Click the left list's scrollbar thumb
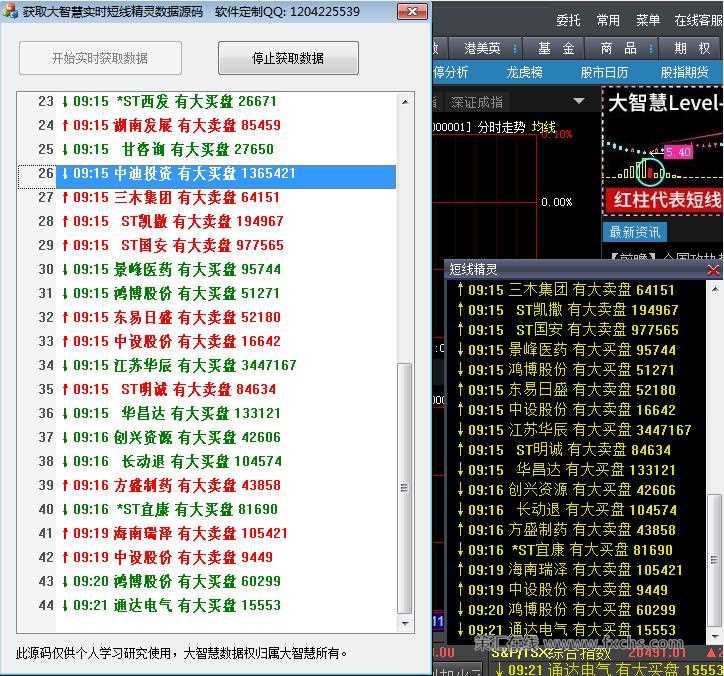Viewport: 724px width, 676px height. click(x=405, y=488)
